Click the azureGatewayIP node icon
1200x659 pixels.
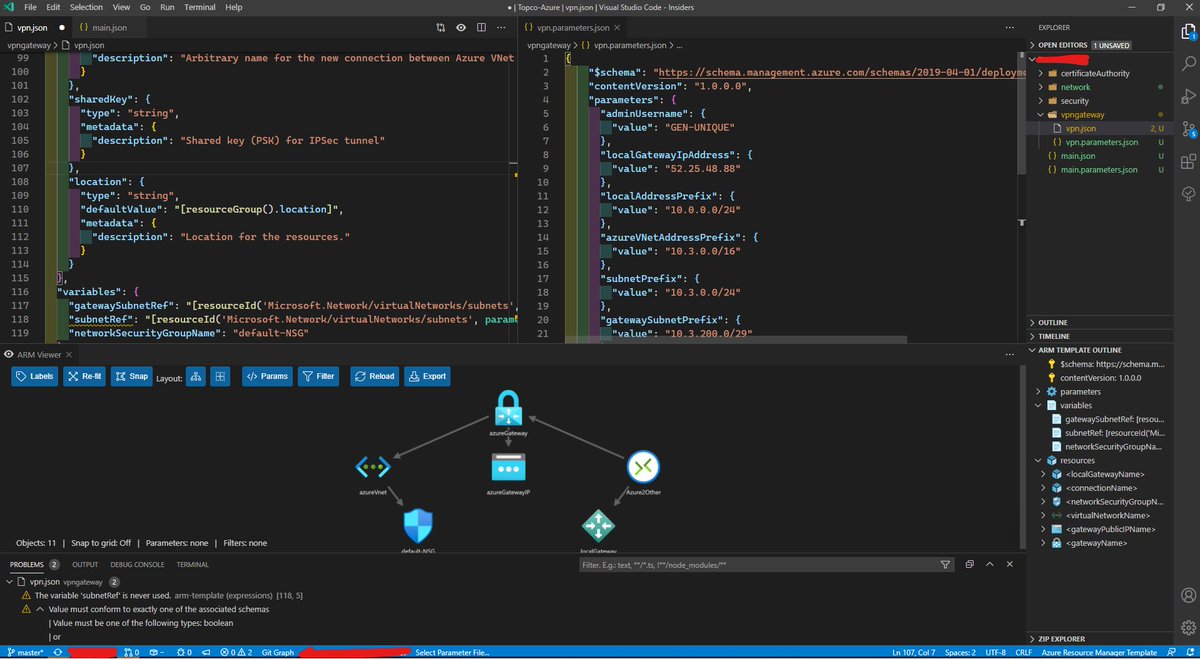[x=508, y=467]
